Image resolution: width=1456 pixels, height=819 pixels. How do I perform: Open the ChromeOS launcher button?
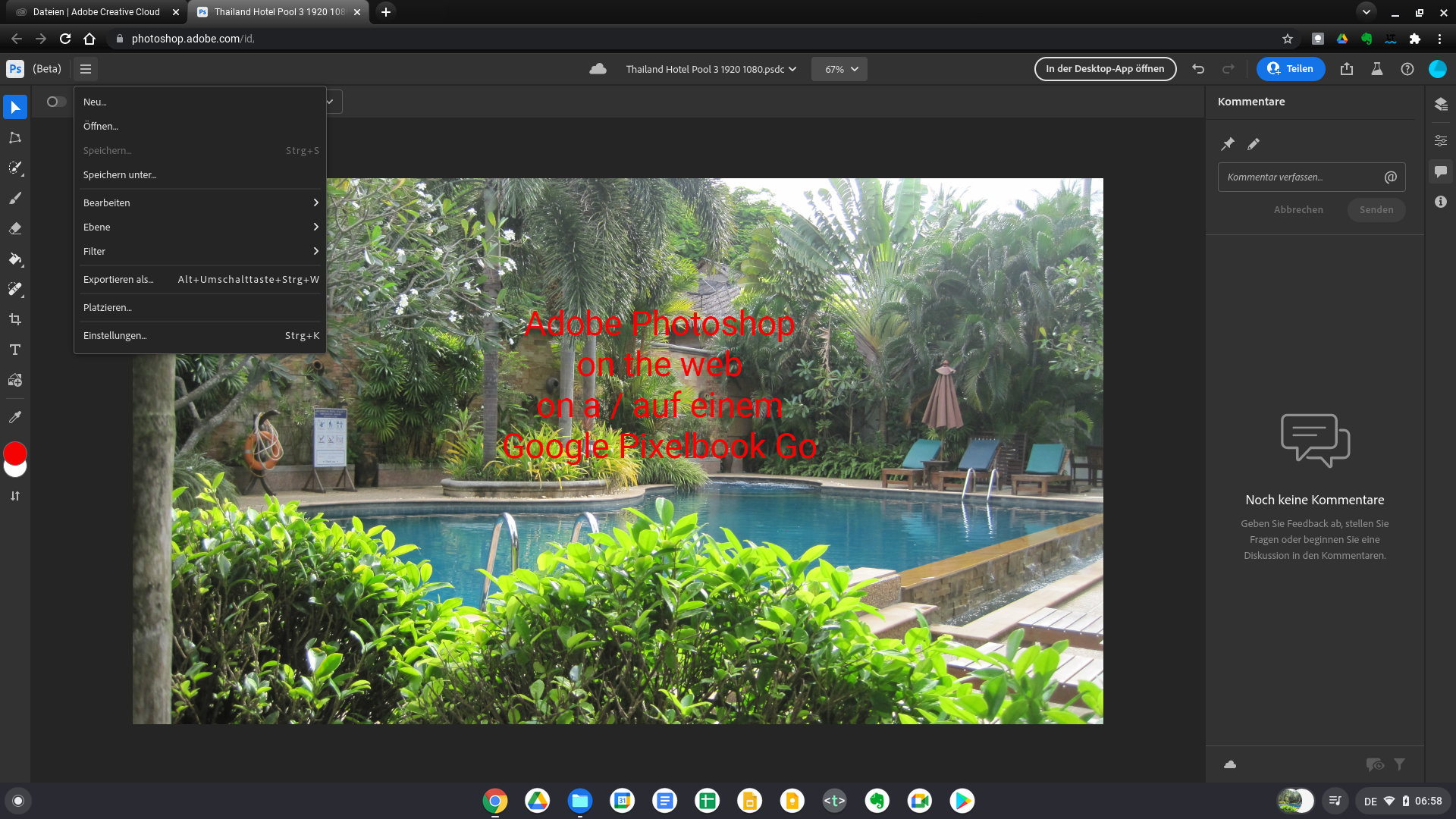[x=18, y=801]
